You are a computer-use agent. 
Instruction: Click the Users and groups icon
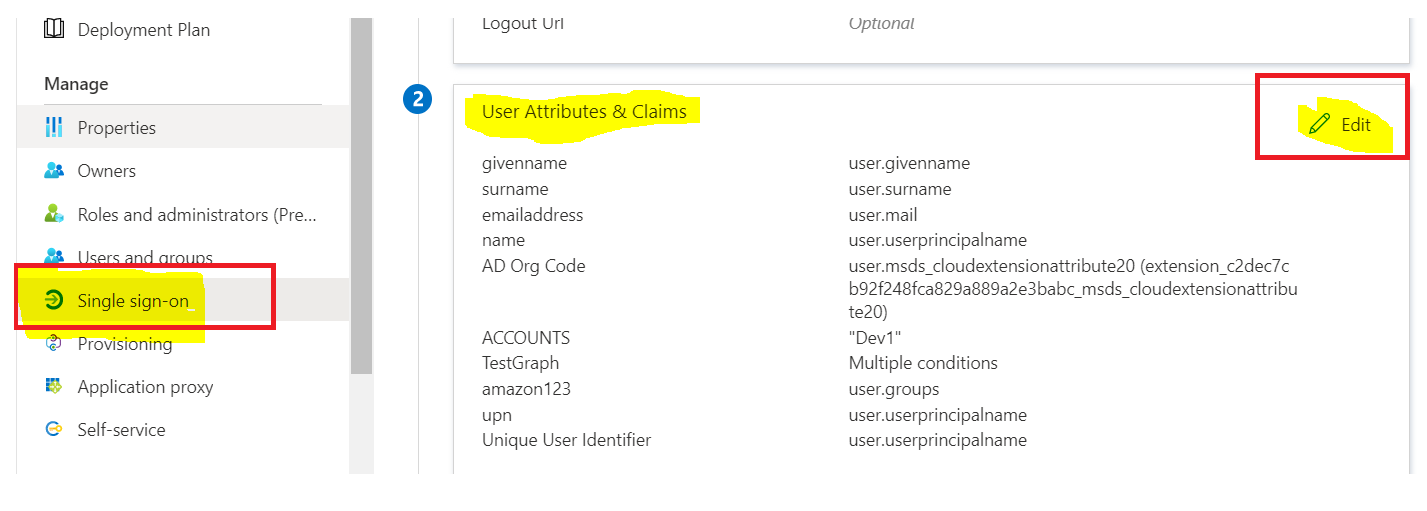(54, 255)
